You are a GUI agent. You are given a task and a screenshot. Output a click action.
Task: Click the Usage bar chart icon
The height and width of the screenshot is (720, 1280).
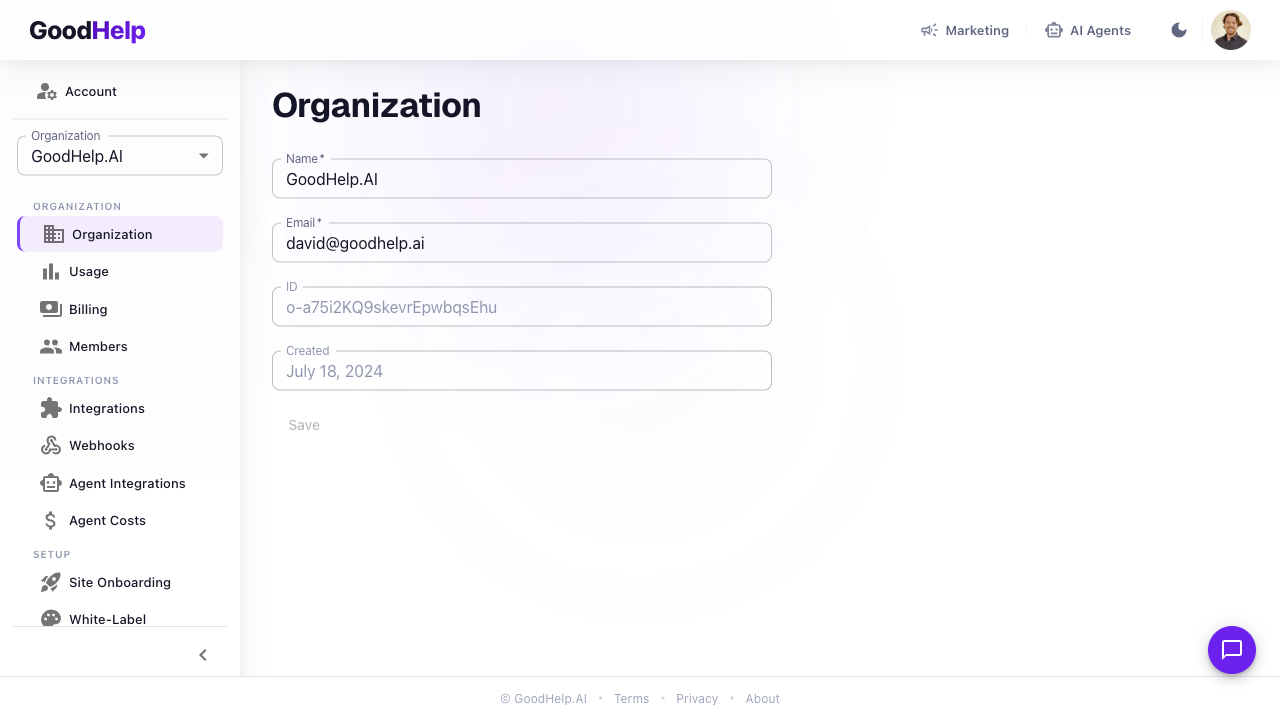51,272
